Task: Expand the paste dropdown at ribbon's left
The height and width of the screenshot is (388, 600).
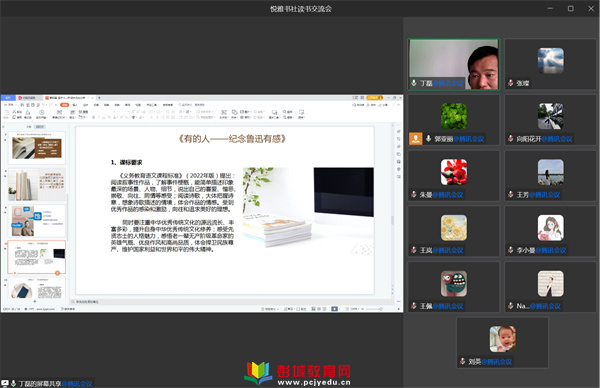Action: click(7, 117)
